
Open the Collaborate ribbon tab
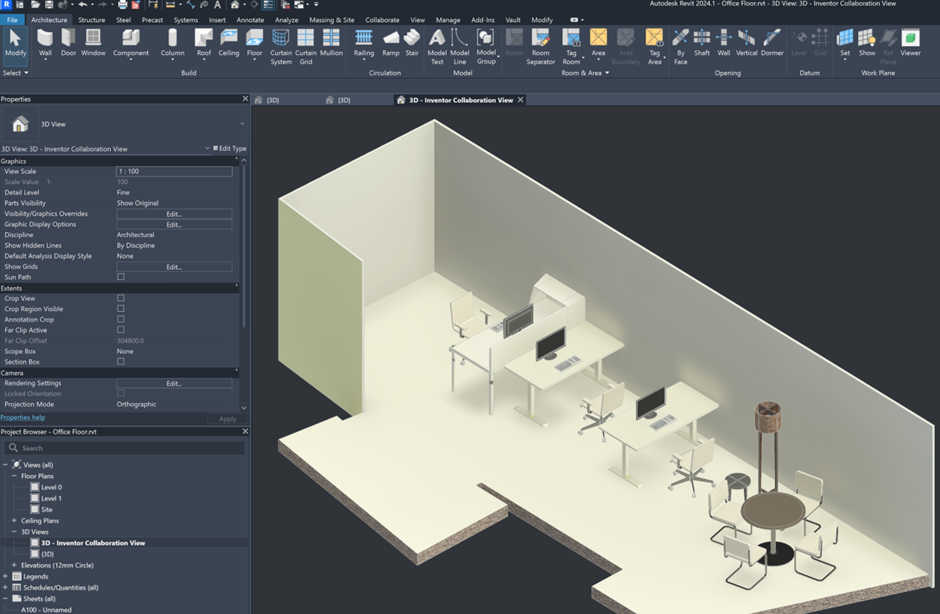pos(381,20)
